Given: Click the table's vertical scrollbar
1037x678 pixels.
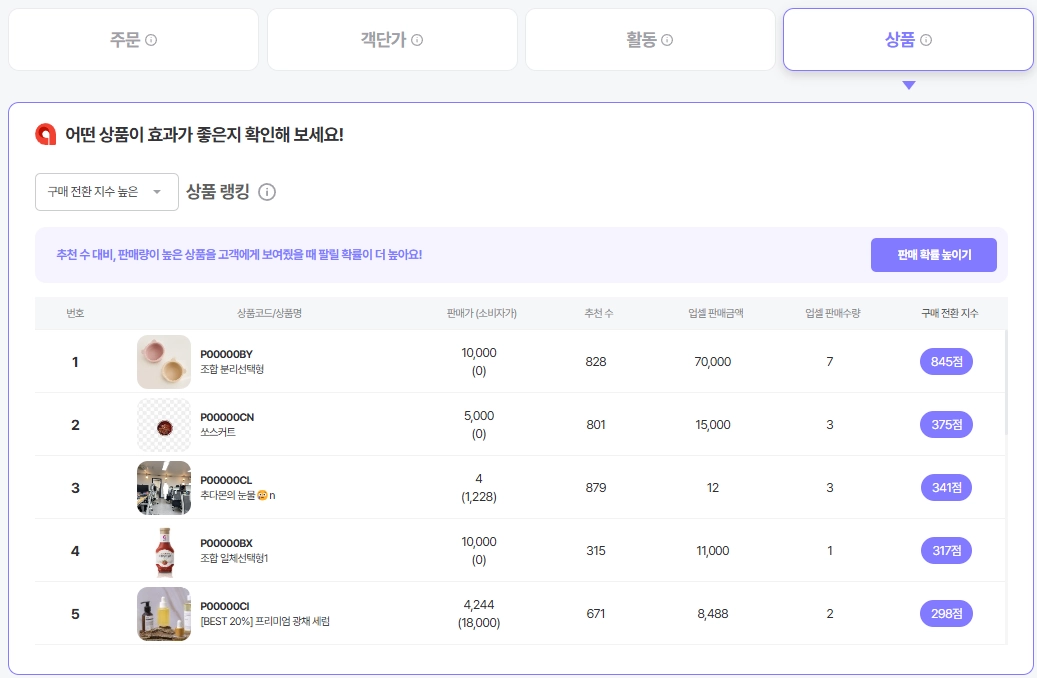Looking at the screenshot, I should 1006,382.
